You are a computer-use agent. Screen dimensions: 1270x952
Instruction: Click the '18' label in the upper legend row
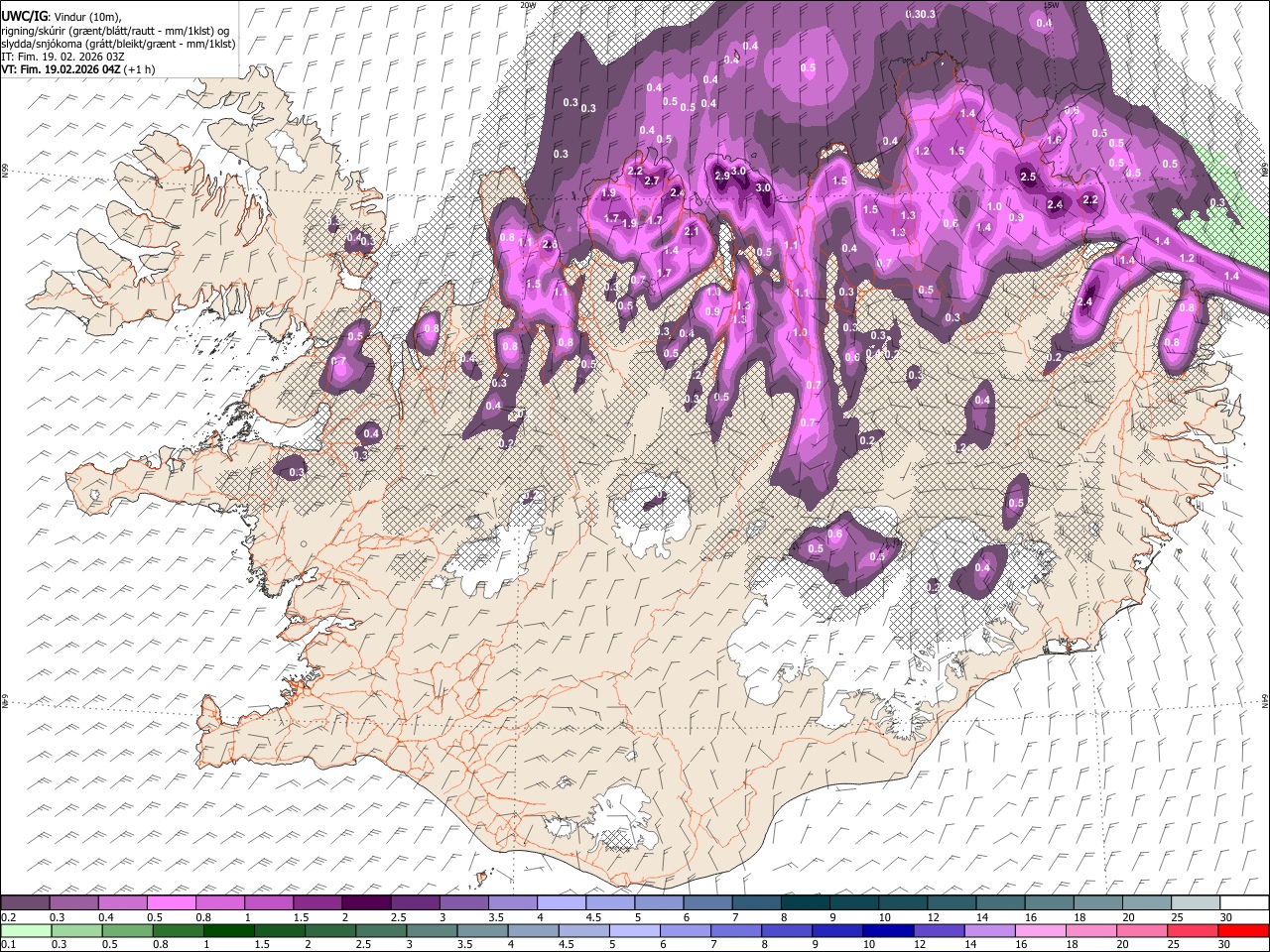(x=1079, y=917)
